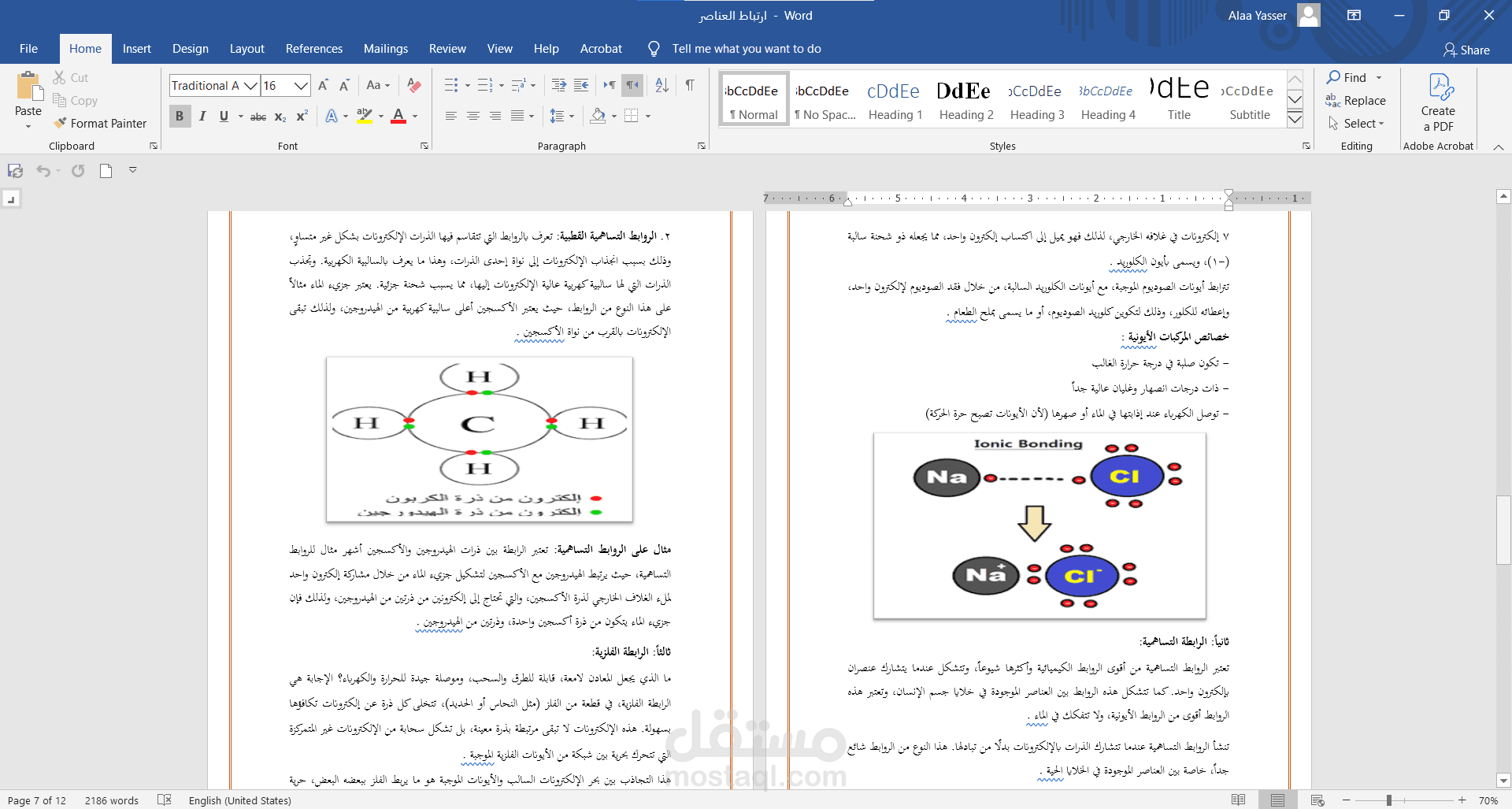Toggle the tab selector at ruler corner
Screen dimensions: 1512x809
coord(11,199)
